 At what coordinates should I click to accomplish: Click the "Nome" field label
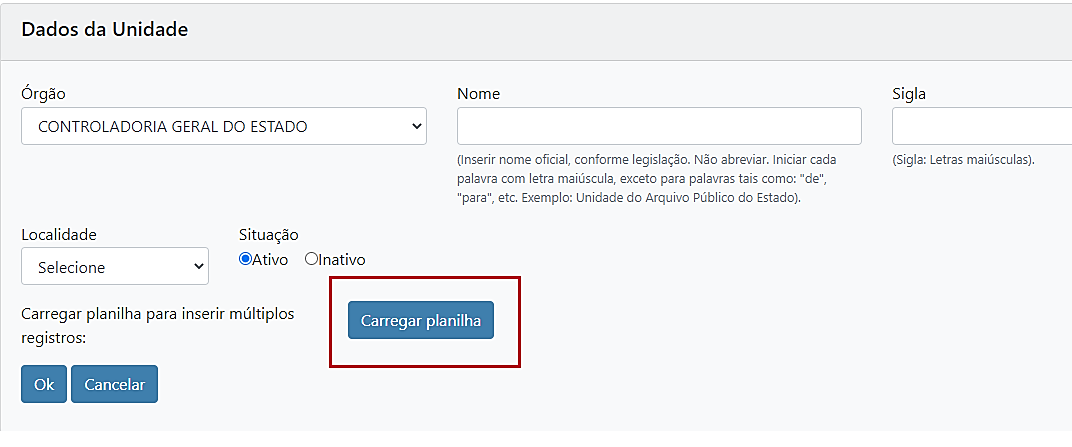click(478, 94)
